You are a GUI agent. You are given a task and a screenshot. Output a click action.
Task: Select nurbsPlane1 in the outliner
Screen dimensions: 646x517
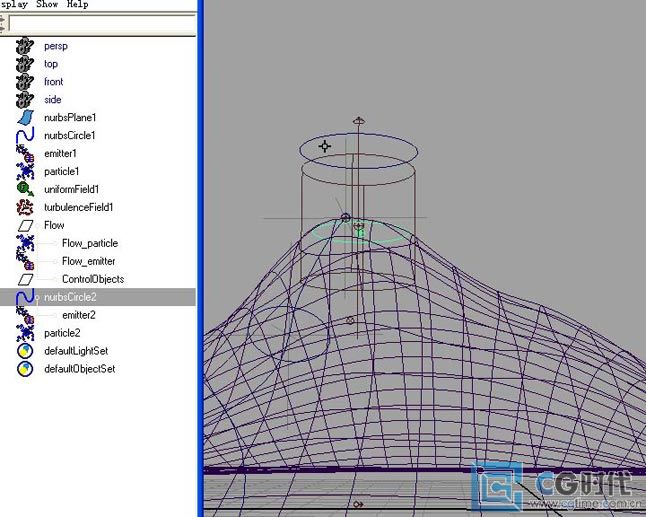[70, 117]
